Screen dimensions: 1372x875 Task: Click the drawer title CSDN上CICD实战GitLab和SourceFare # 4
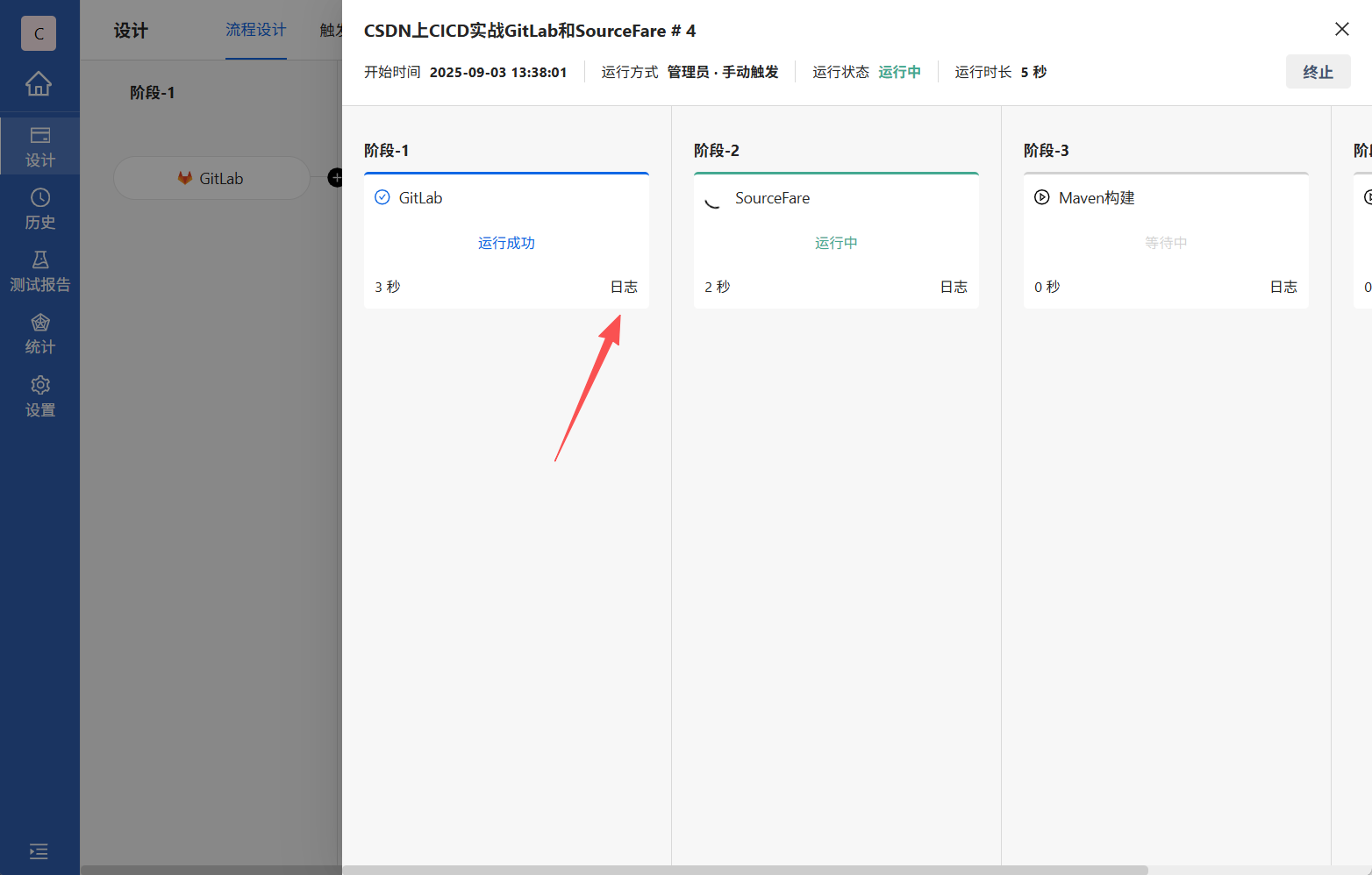click(x=530, y=31)
